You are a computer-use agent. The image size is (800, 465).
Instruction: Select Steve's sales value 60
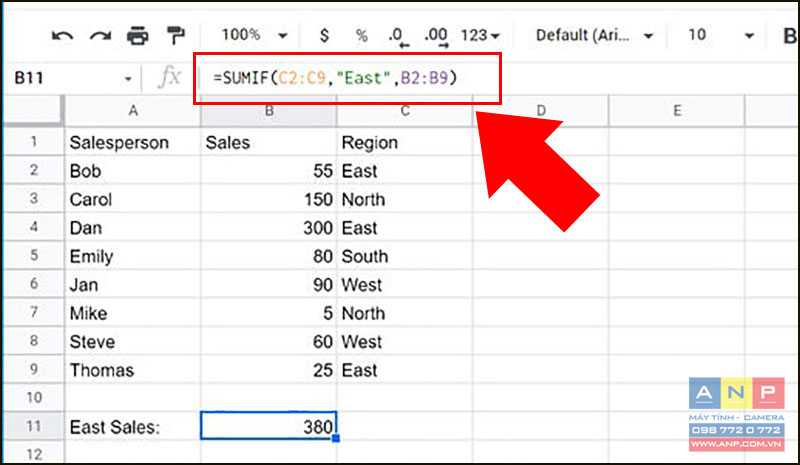pyautogui.click(x=268, y=341)
